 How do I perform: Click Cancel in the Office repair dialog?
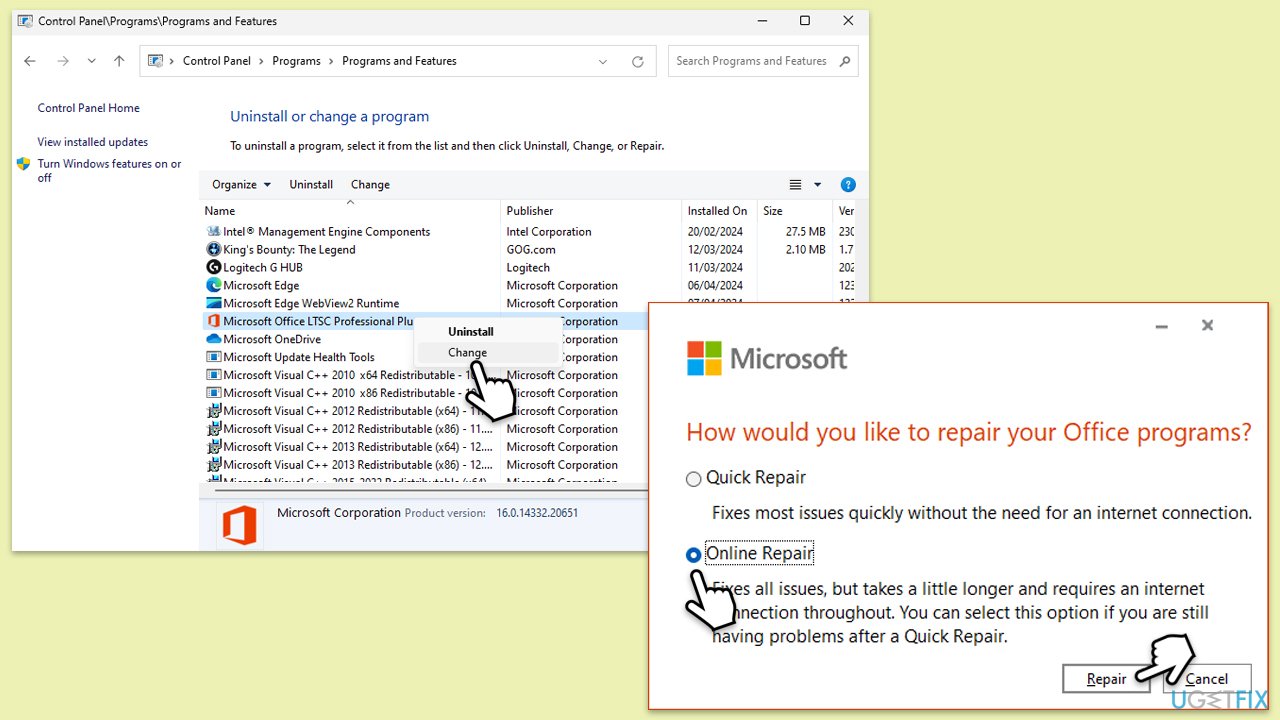tap(1206, 679)
